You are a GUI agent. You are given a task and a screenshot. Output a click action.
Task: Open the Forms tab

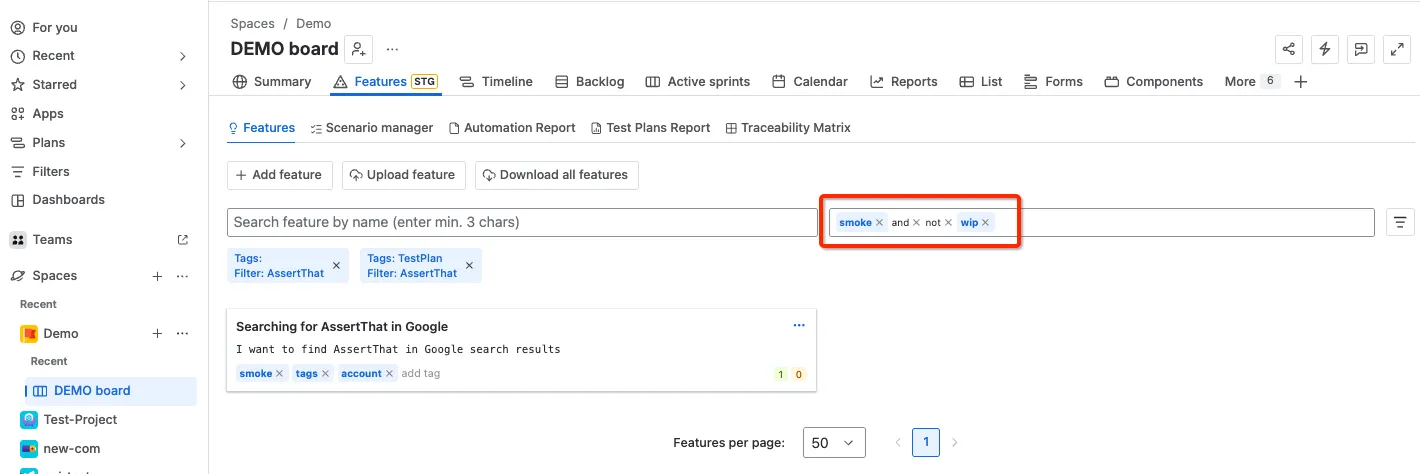pos(1053,82)
